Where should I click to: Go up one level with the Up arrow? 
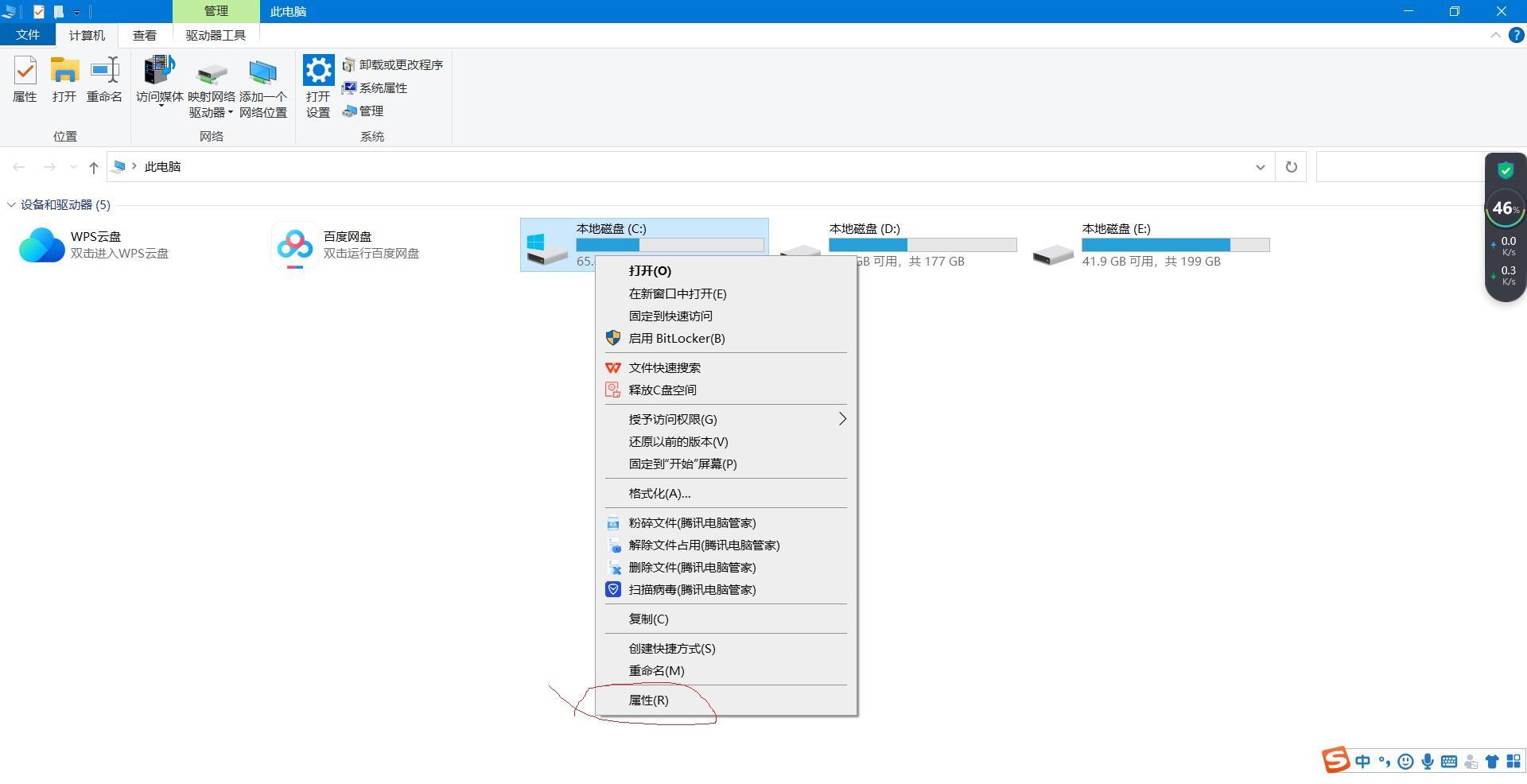point(94,167)
